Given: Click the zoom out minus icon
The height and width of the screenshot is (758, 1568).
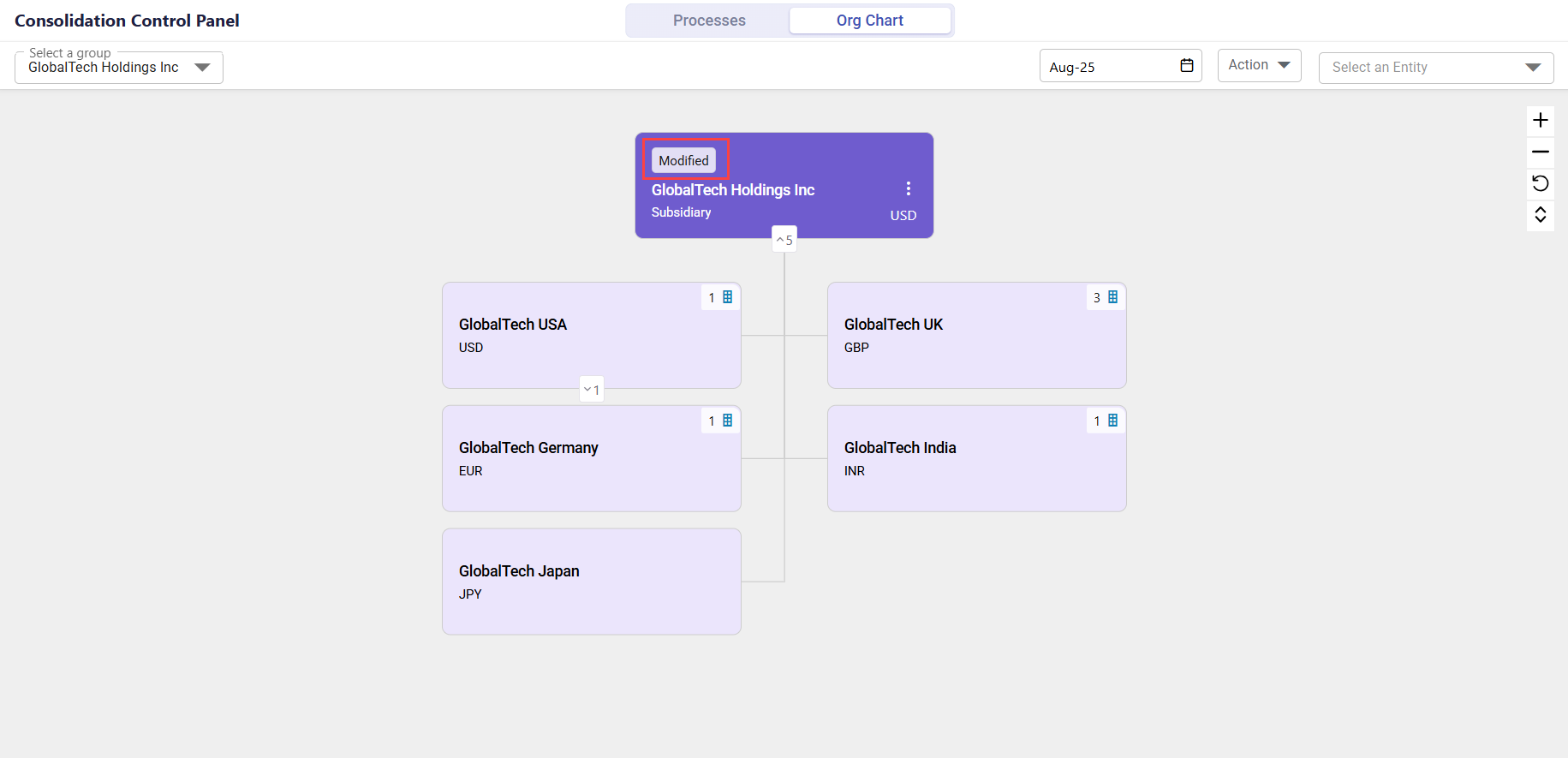Looking at the screenshot, I should (x=1540, y=152).
